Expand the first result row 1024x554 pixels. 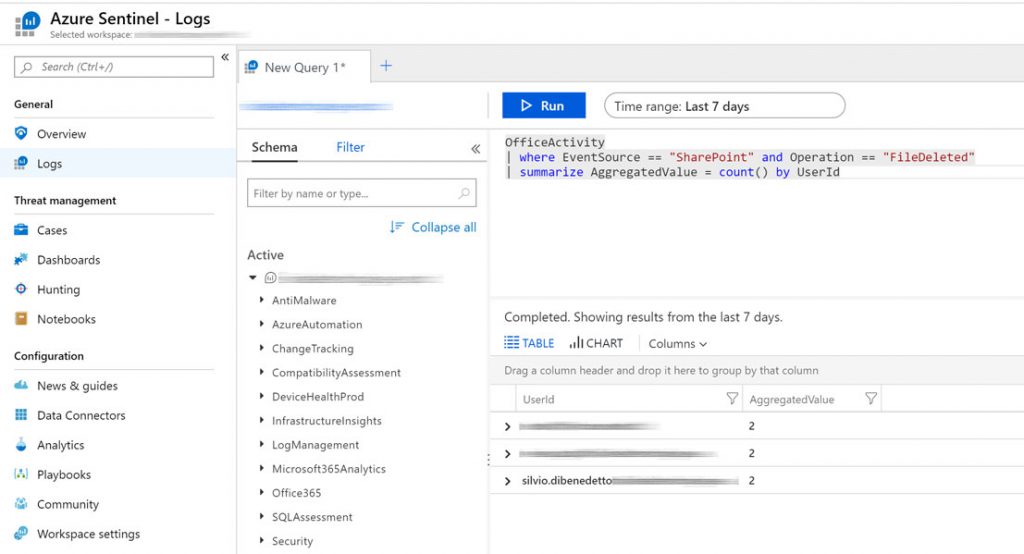[507, 427]
